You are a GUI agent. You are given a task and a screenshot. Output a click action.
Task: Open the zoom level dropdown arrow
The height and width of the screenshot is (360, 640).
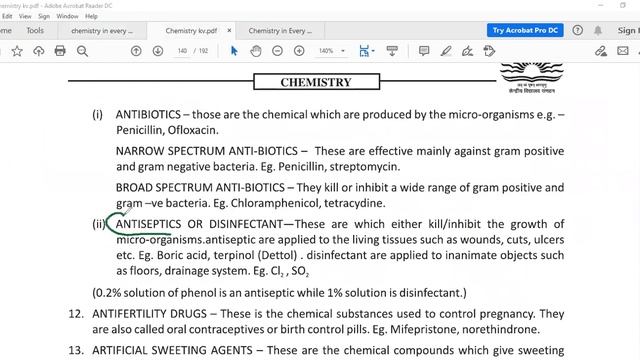pos(343,51)
